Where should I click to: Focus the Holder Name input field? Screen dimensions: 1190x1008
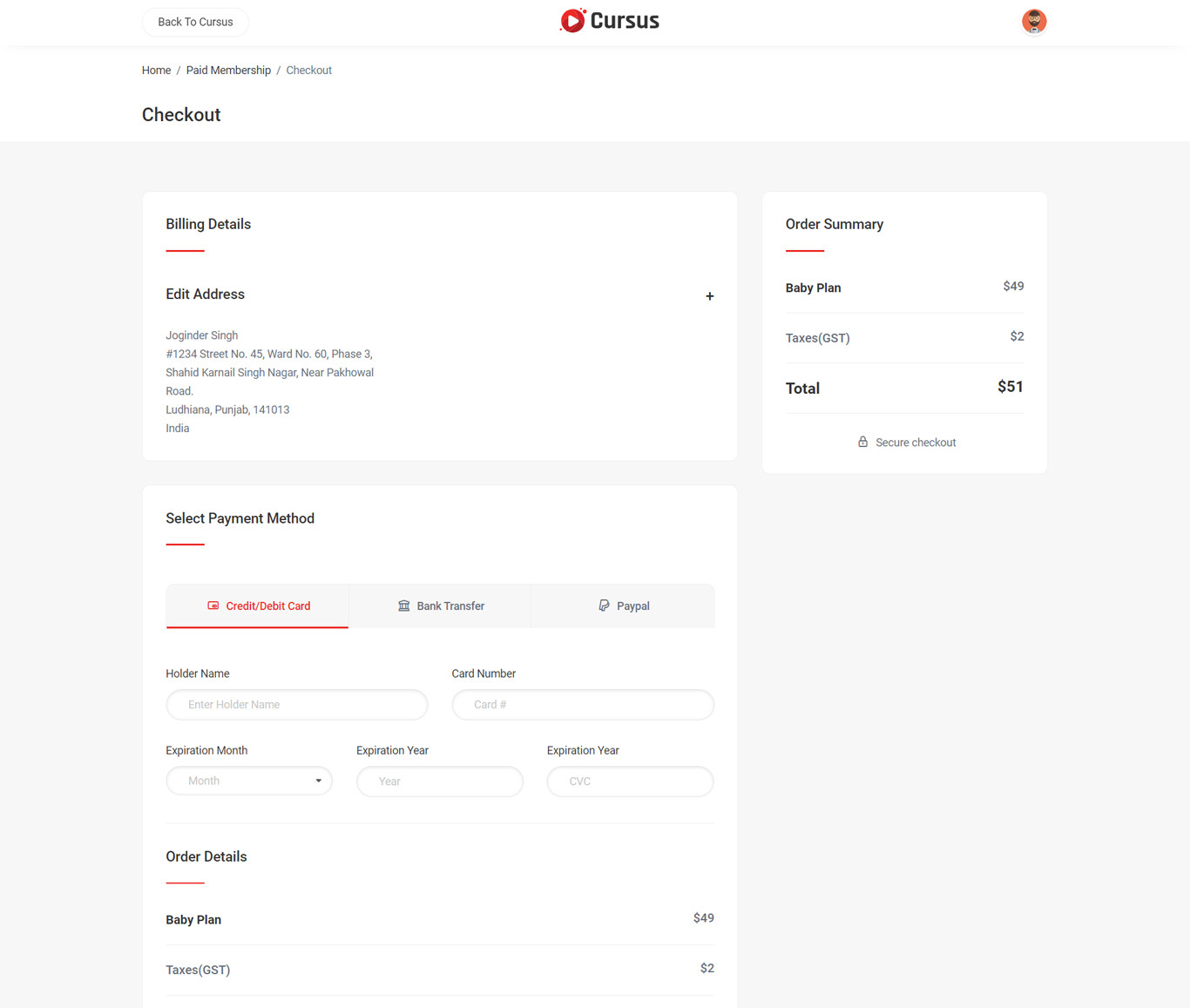296,705
